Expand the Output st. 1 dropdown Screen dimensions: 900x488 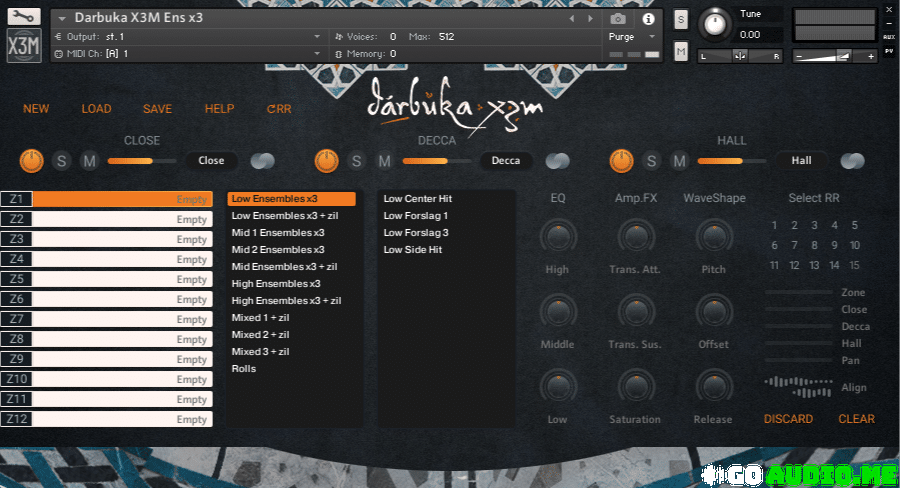(x=317, y=36)
